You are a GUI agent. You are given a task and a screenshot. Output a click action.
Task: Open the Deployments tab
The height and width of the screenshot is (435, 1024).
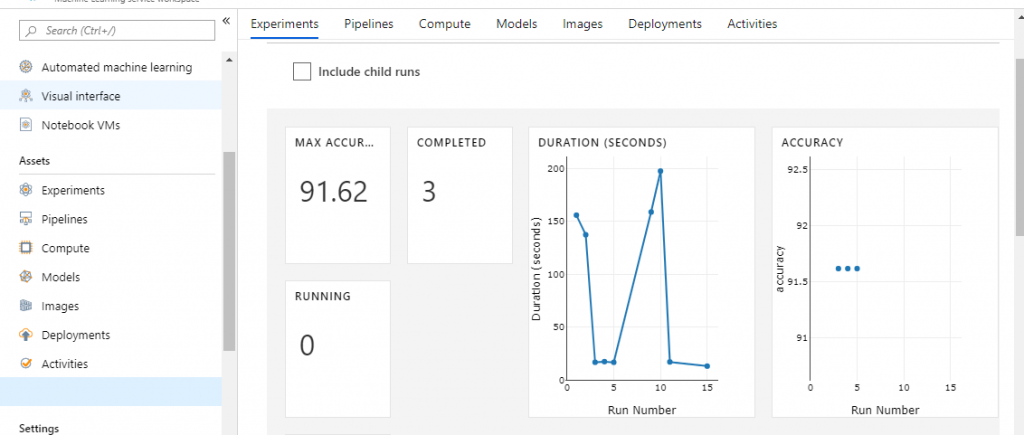point(665,24)
